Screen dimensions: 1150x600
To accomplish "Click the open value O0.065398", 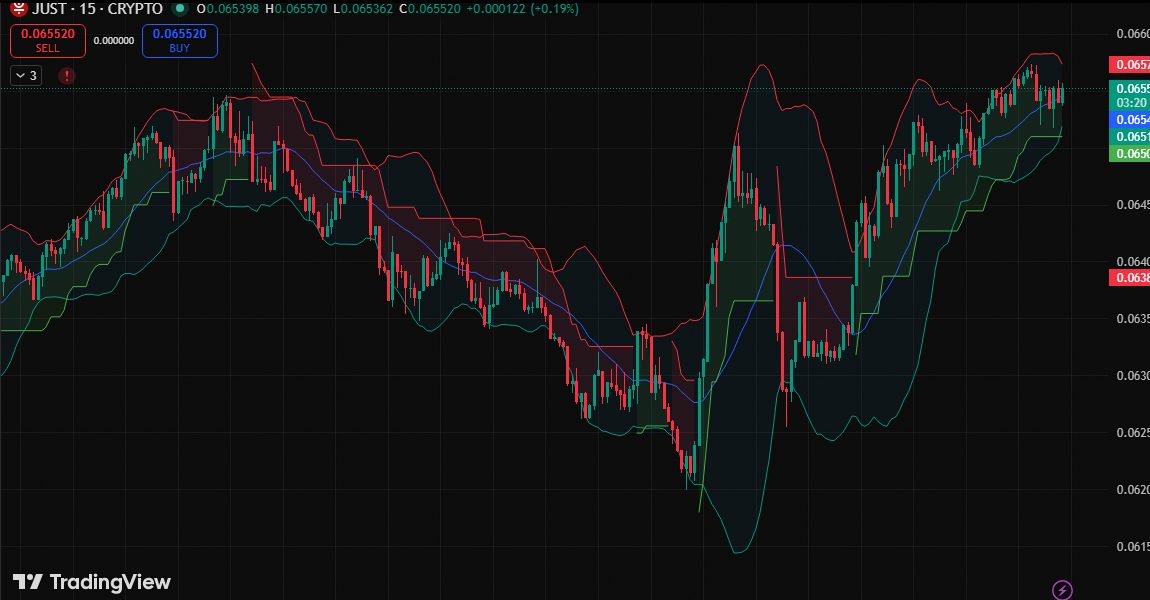I will [x=227, y=9].
